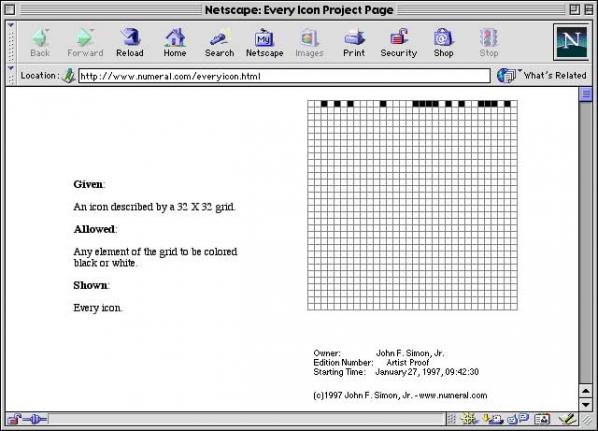Open Address Book component icon
Viewport: 598px width, 431px height.
[x=542, y=419]
